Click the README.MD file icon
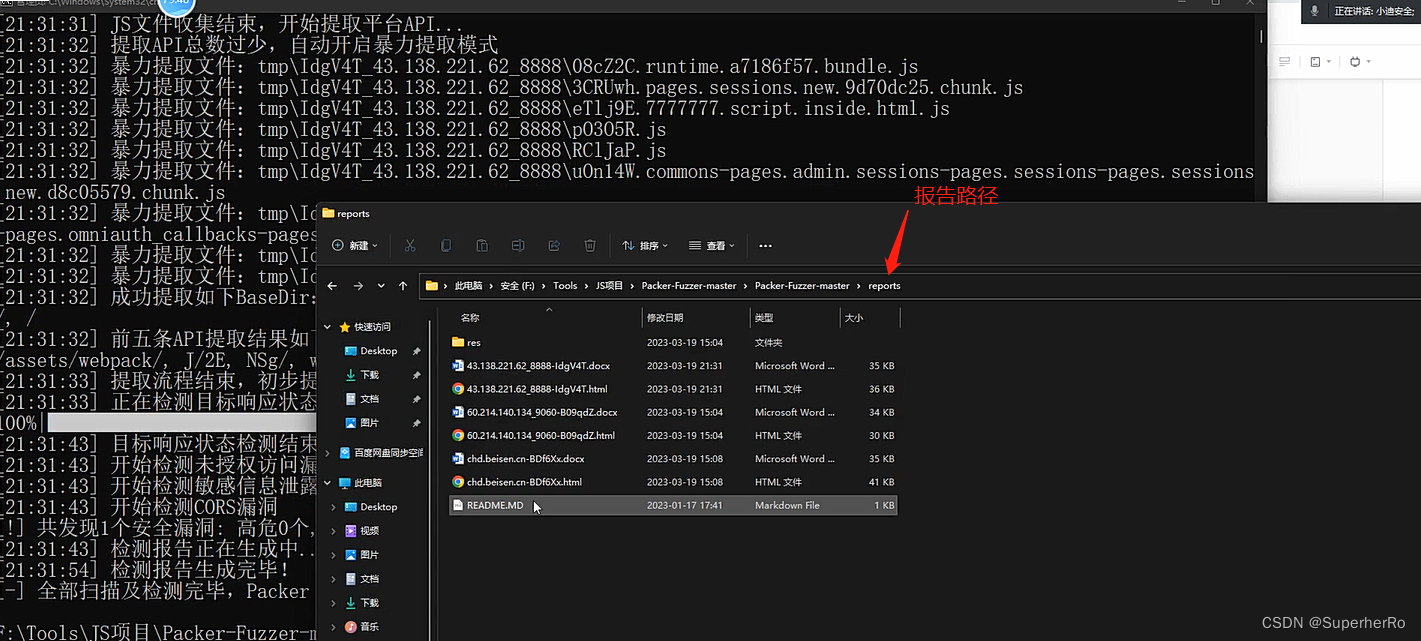The height and width of the screenshot is (641, 1421). (458, 506)
